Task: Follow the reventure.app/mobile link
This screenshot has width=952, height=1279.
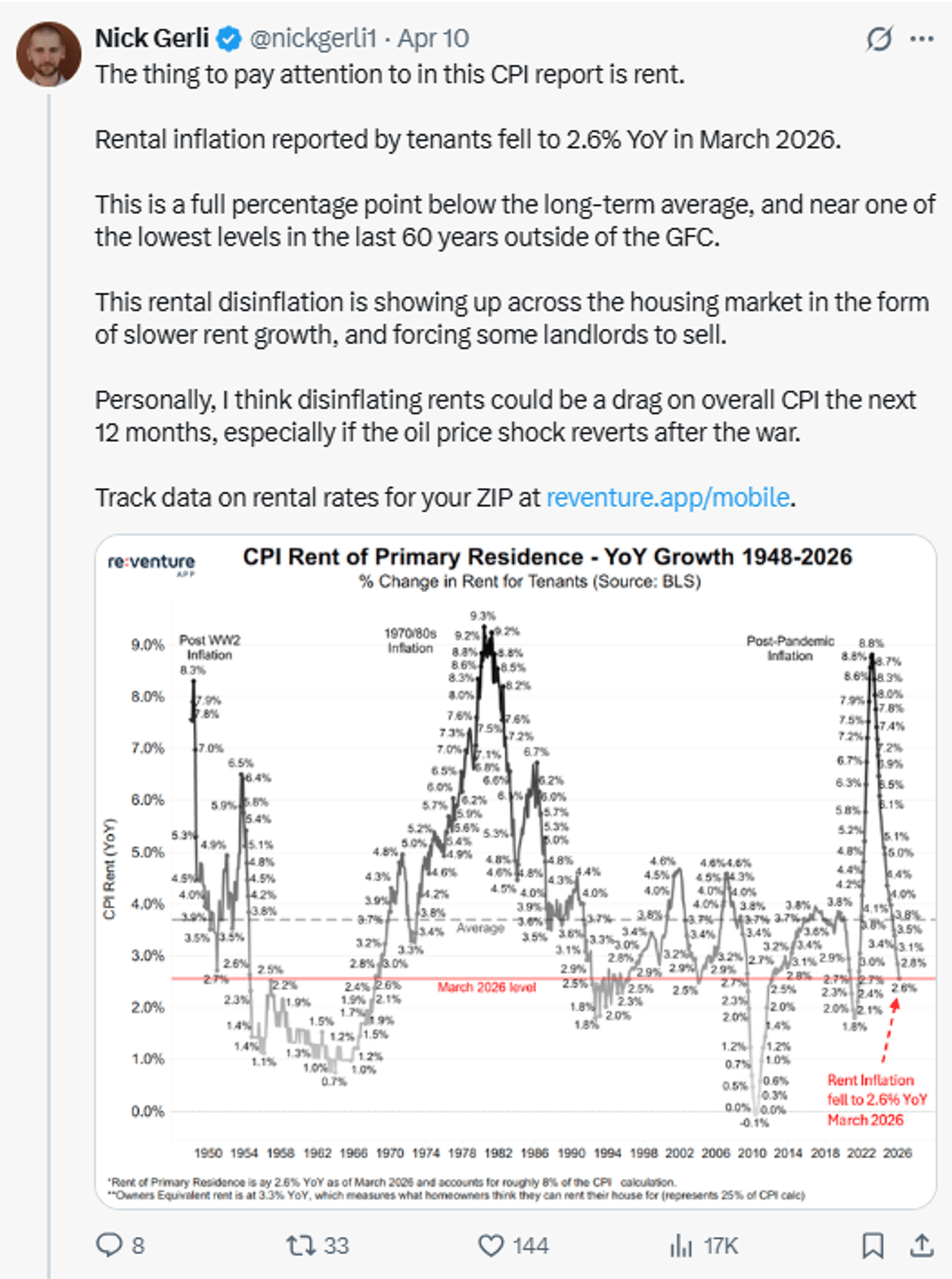Action: (x=668, y=497)
